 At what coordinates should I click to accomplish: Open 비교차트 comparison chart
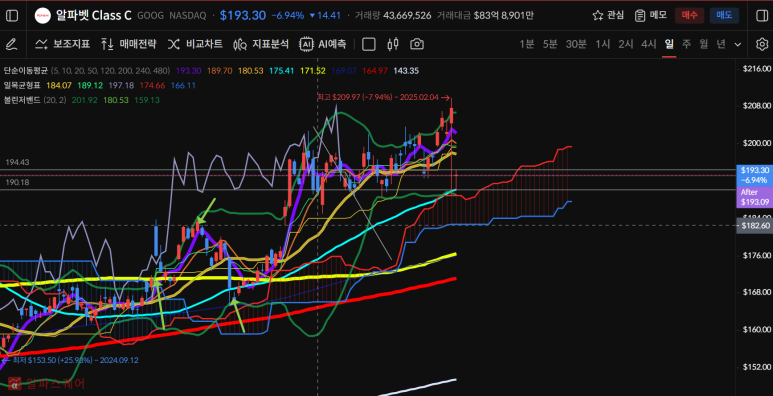(x=195, y=45)
